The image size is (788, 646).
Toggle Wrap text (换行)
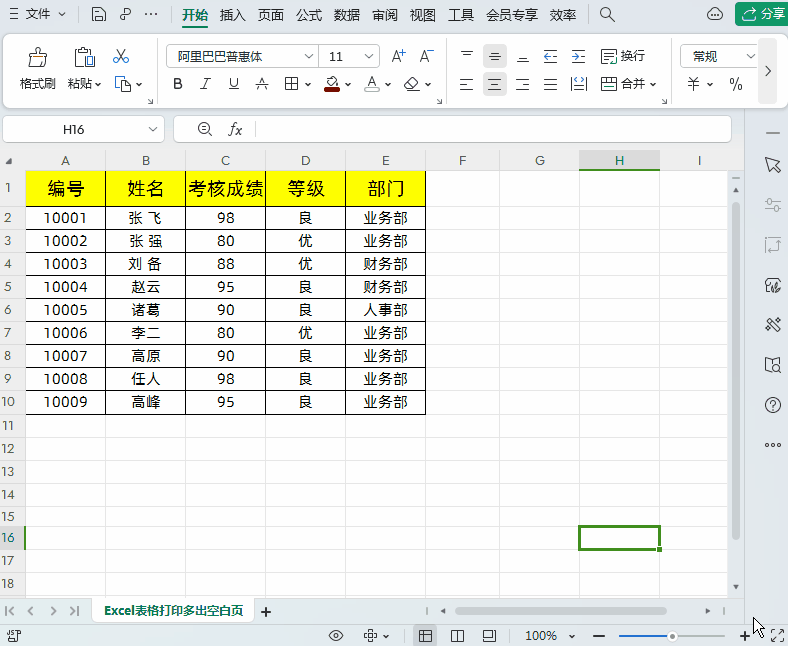(x=623, y=56)
